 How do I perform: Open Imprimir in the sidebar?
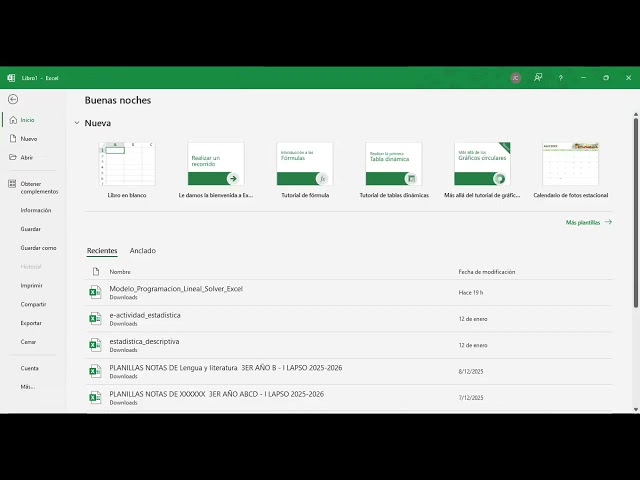click(31, 285)
